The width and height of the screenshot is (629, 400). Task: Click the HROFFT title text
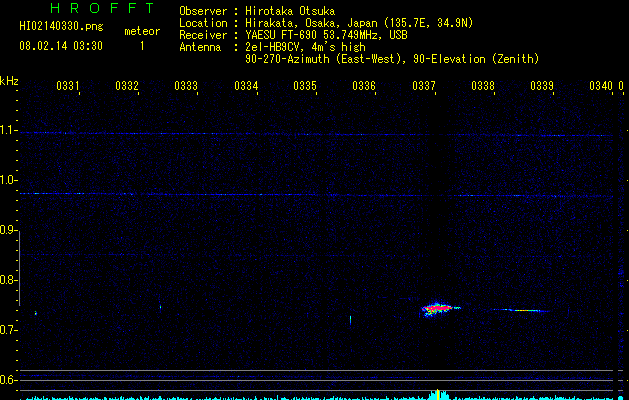(x=103, y=8)
